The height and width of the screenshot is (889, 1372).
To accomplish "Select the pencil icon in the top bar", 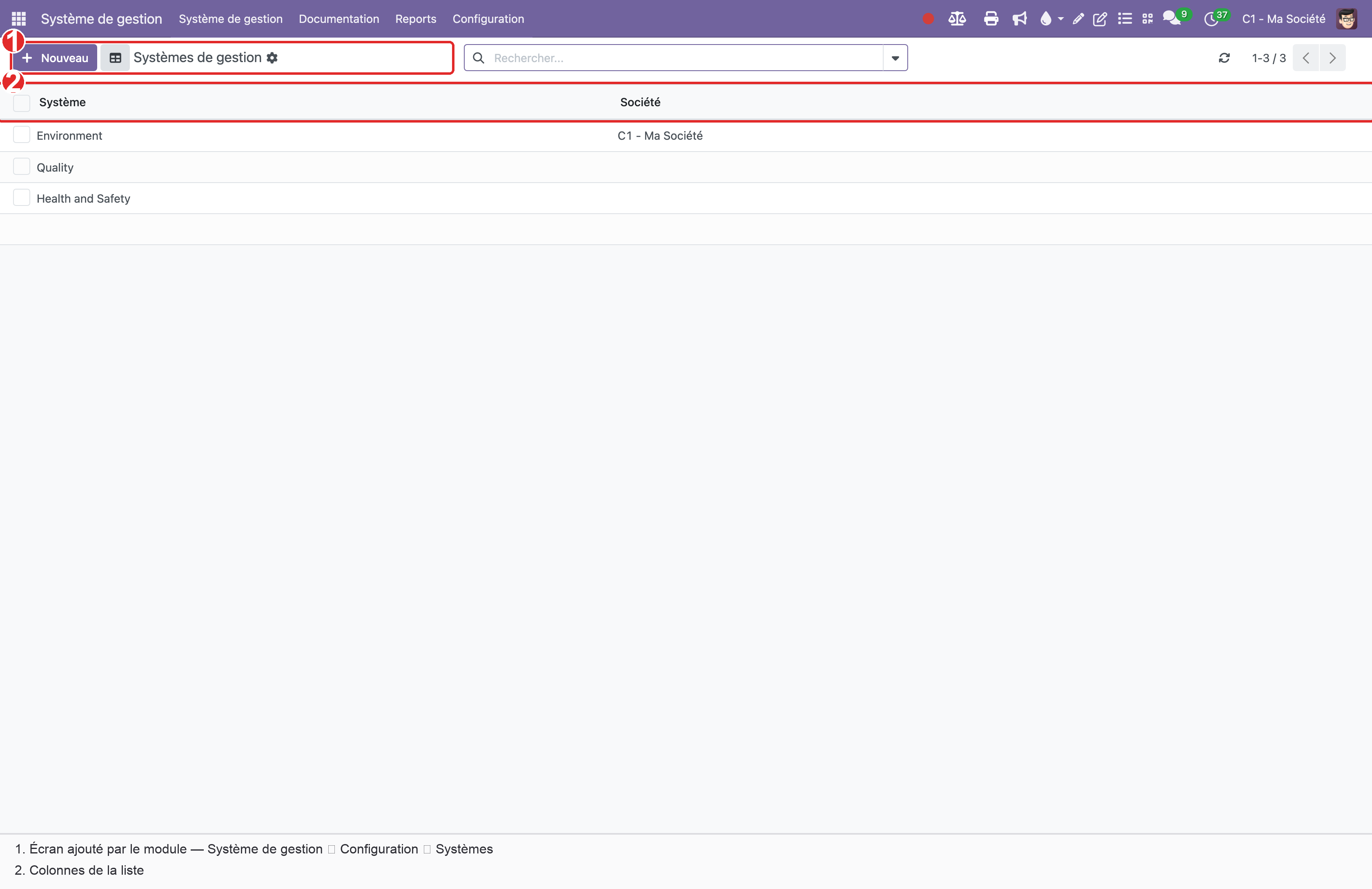I will tap(1078, 19).
